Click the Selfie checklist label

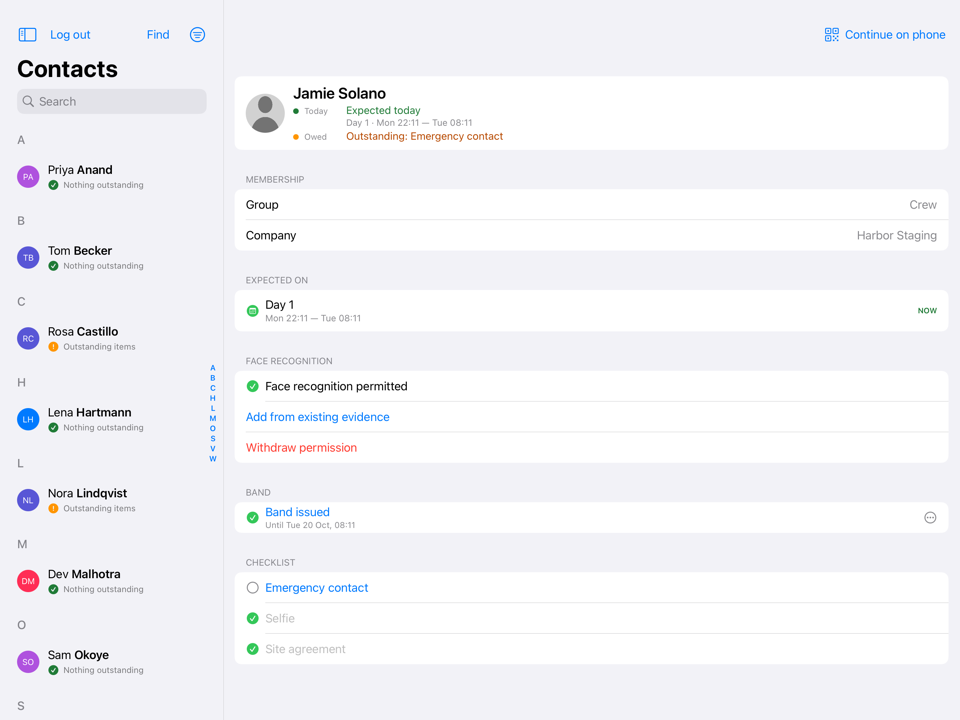click(x=280, y=618)
